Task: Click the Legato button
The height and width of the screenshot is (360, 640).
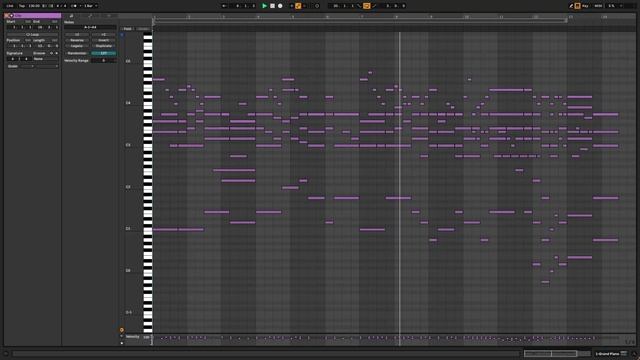Action: [x=77, y=46]
